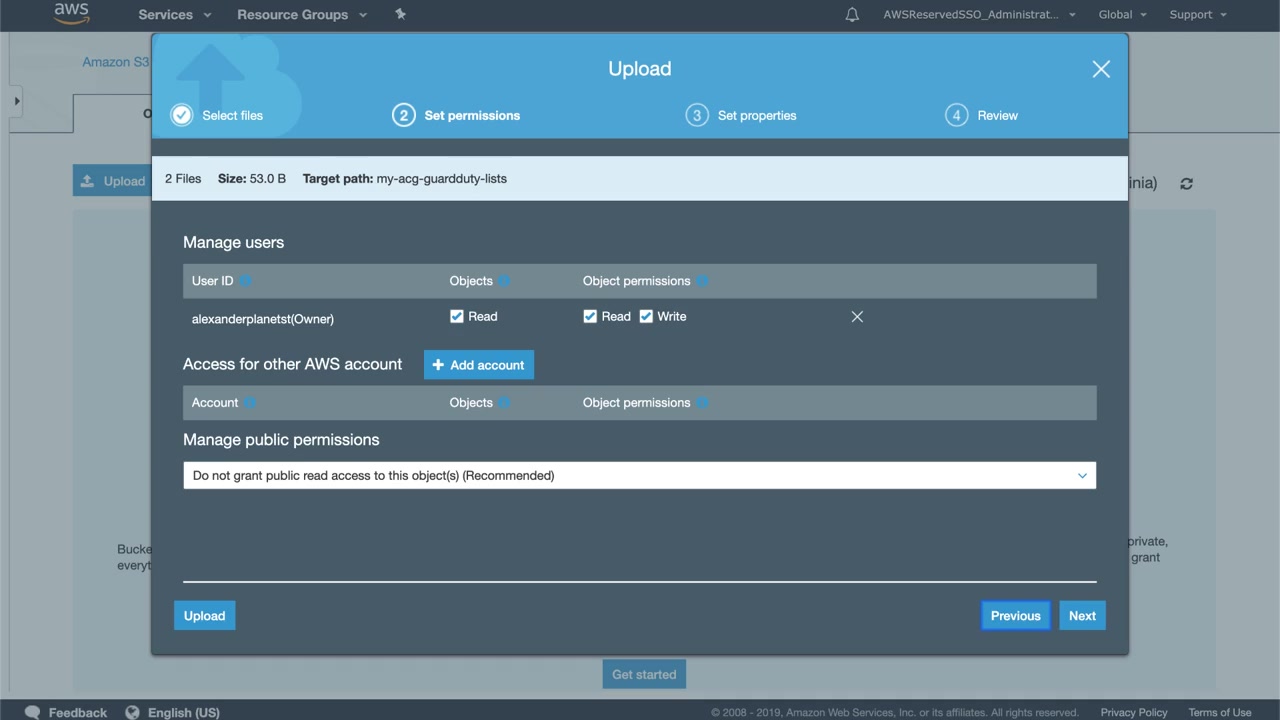This screenshot has width=1280, height=720.
Task: Click the pin shortcut icon in the header
Action: click(x=401, y=14)
